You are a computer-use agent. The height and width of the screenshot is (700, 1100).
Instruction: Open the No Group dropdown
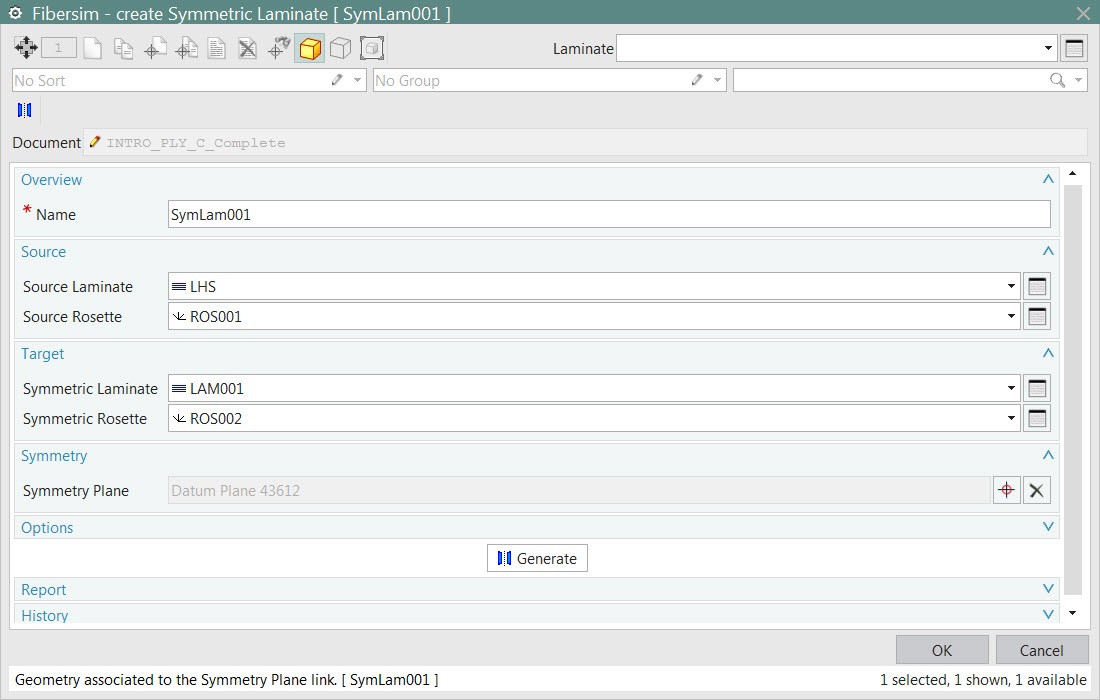[x=718, y=81]
